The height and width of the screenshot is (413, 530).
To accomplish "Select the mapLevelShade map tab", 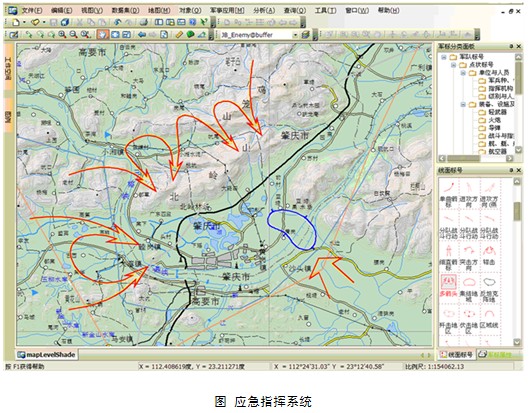I will (46, 355).
